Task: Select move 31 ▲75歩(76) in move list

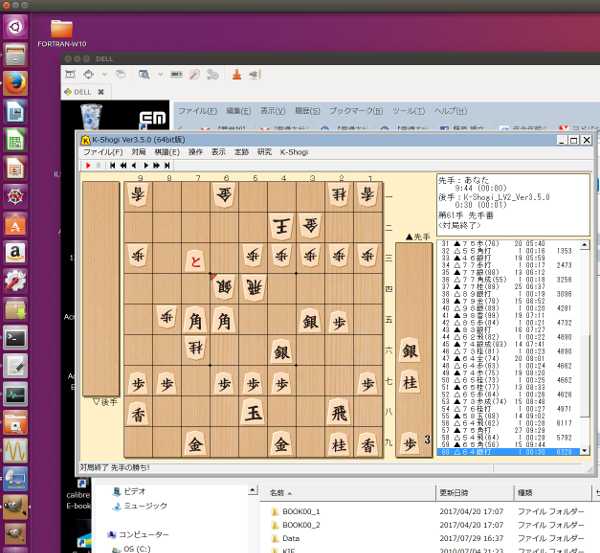Action: pyautogui.click(x=508, y=243)
